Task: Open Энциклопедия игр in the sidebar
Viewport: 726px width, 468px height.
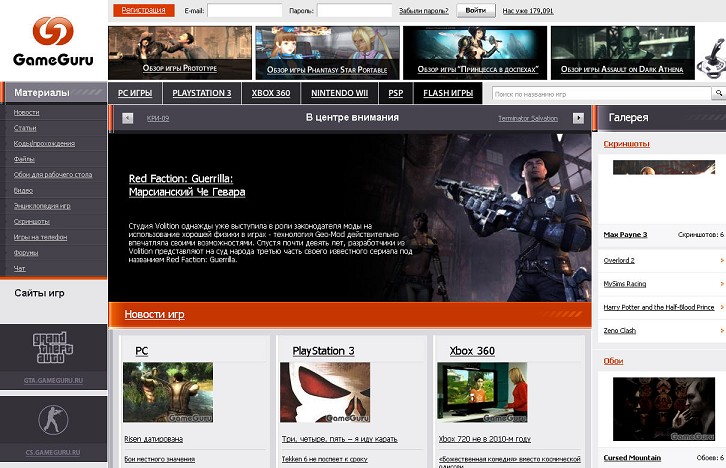Action: pyautogui.click(x=42, y=206)
